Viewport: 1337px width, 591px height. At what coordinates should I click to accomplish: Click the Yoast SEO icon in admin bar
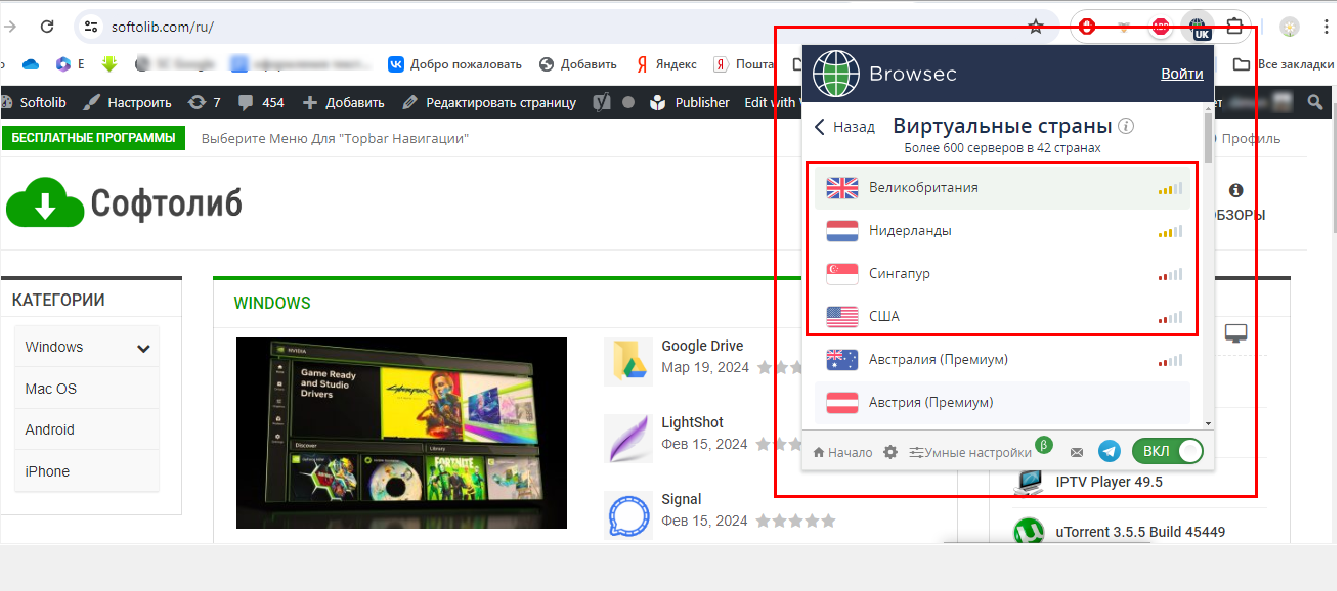point(603,102)
